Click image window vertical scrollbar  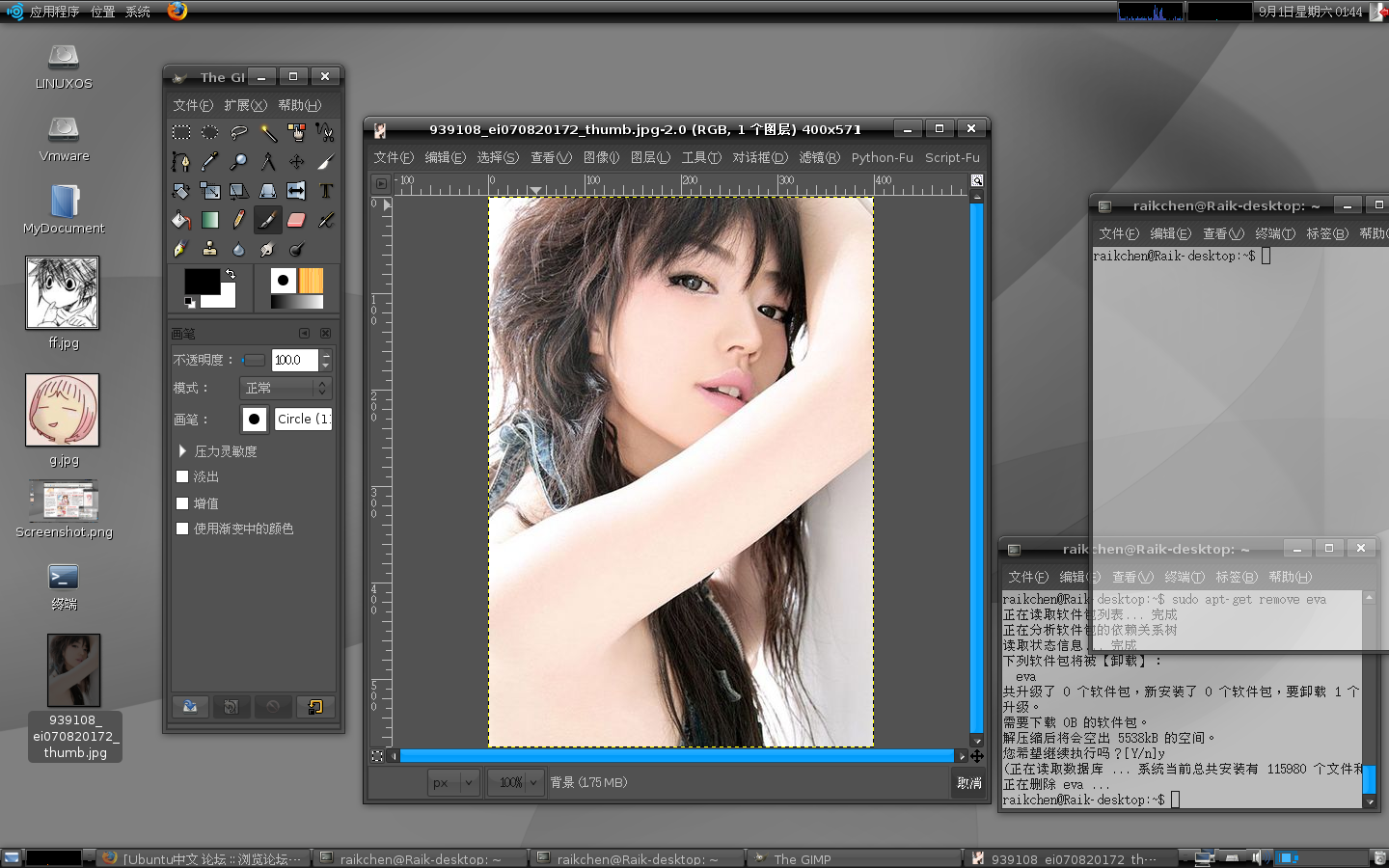tap(977, 468)
